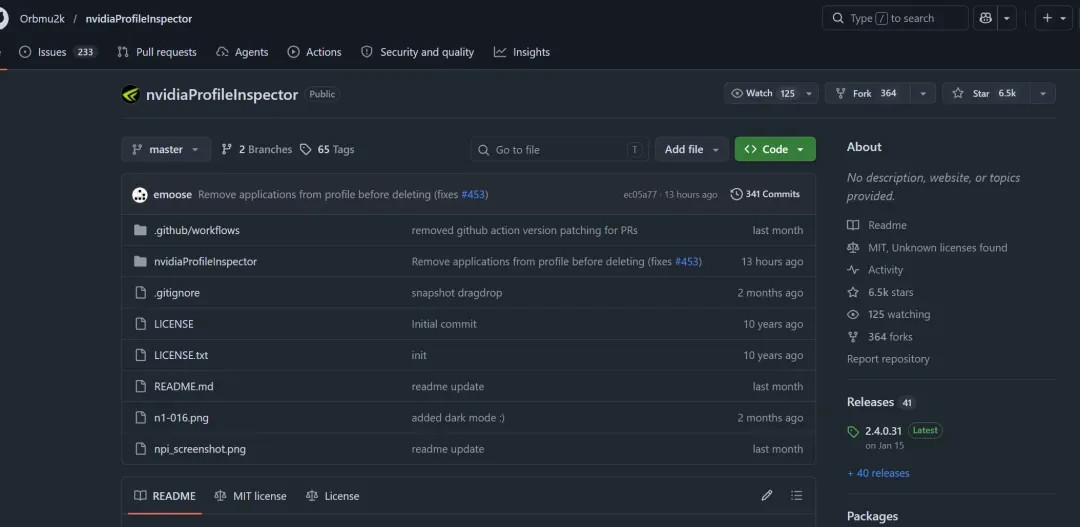Image resolution: width=1080 pixels, height=527 pixels.
Task: Open the green Code dropdown
Action: point(775,149)
